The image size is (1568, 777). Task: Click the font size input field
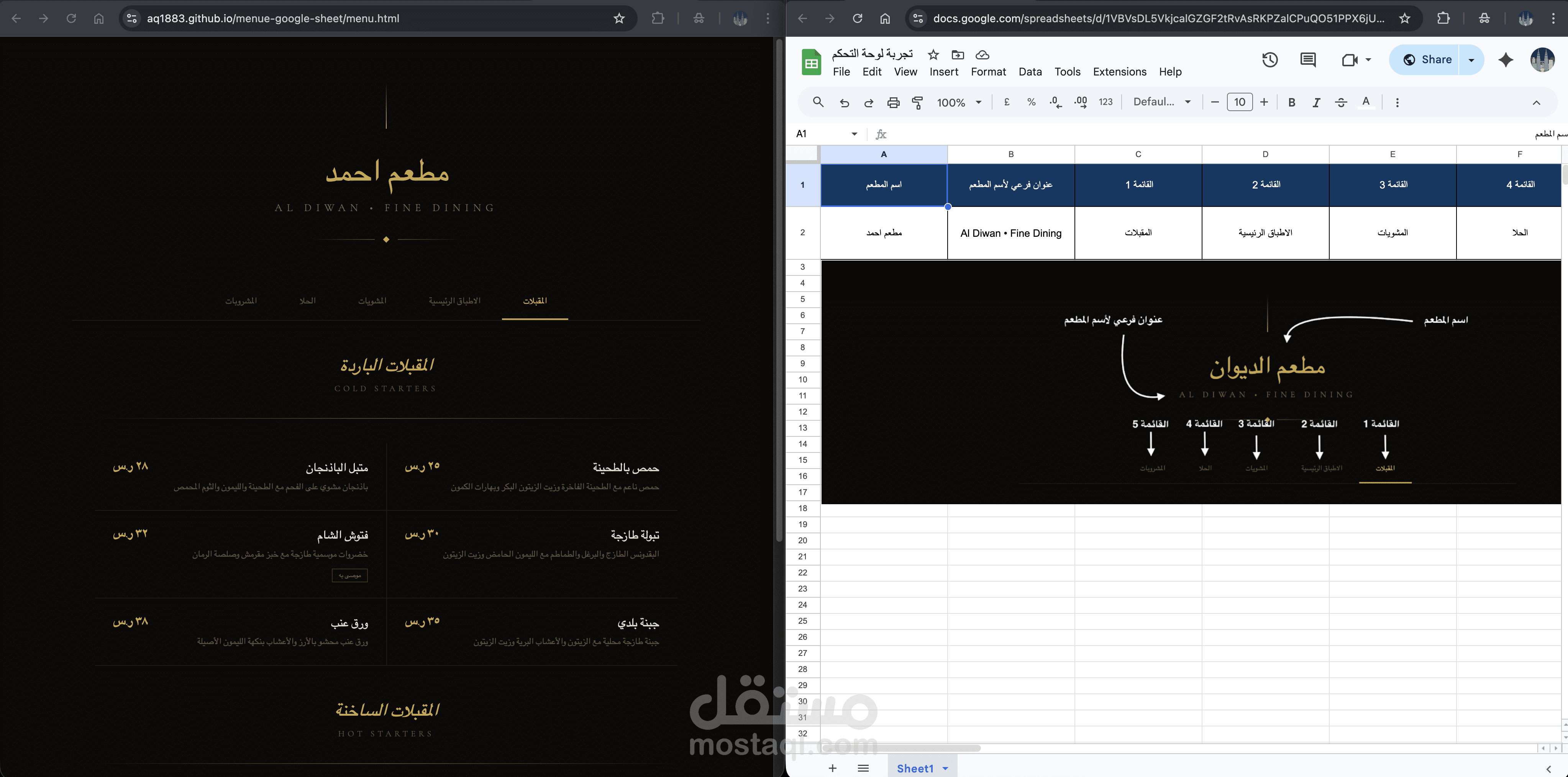(x=1239, y=102)
